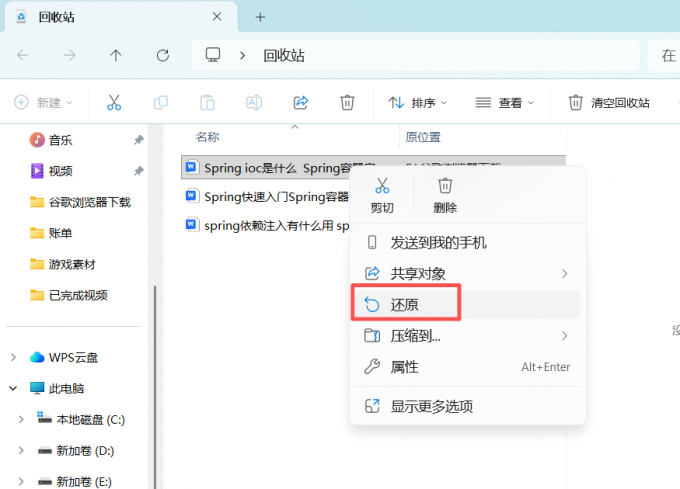Click the computer monitor icon in address bar

click(212, 55)
